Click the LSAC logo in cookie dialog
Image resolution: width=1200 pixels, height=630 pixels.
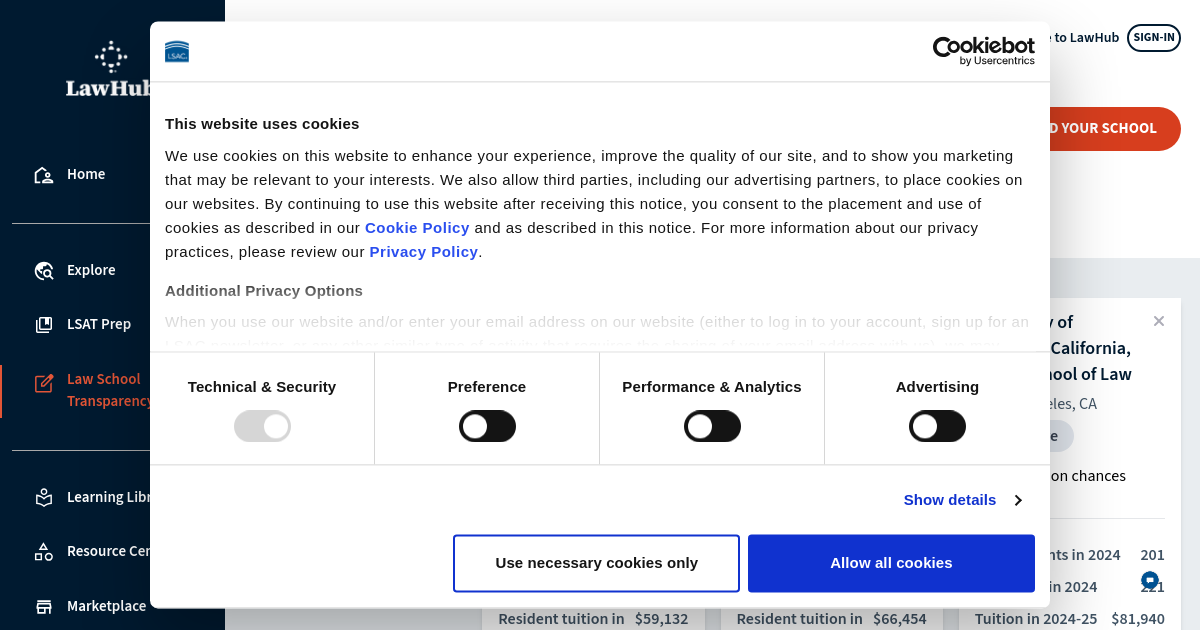(x=177, y=52)
